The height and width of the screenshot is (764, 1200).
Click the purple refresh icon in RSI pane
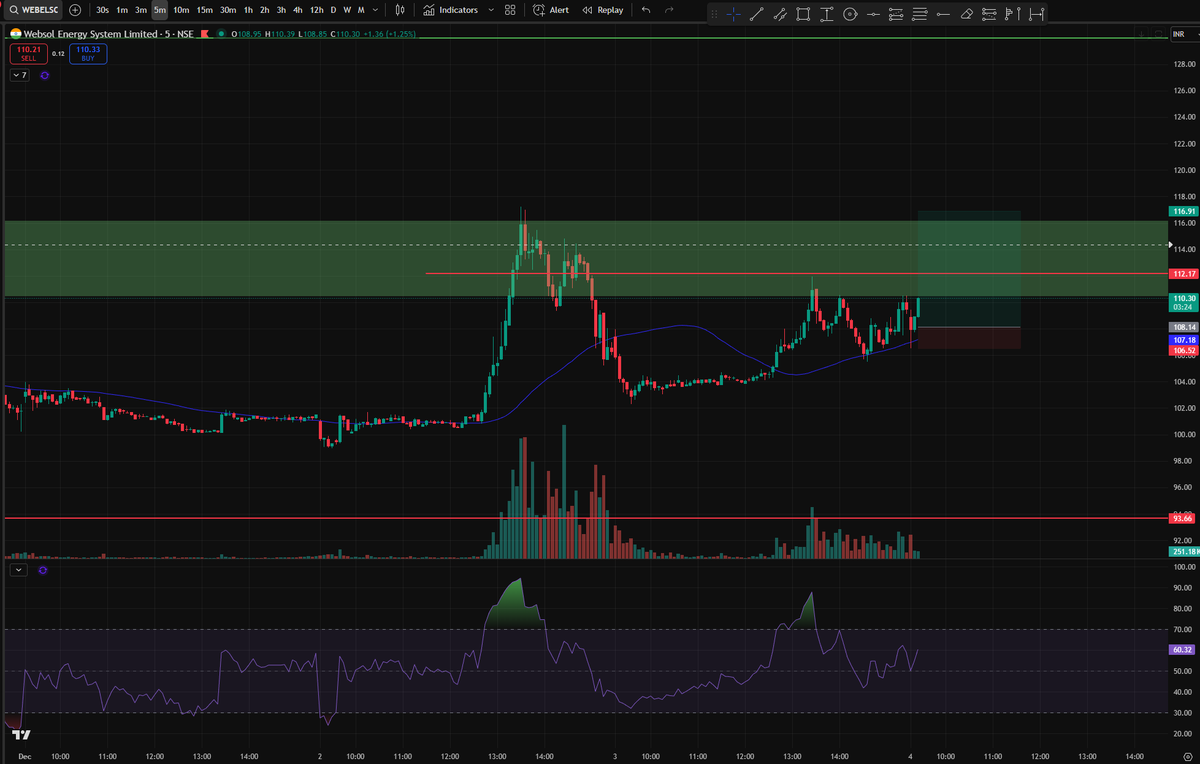coord(42,570)
